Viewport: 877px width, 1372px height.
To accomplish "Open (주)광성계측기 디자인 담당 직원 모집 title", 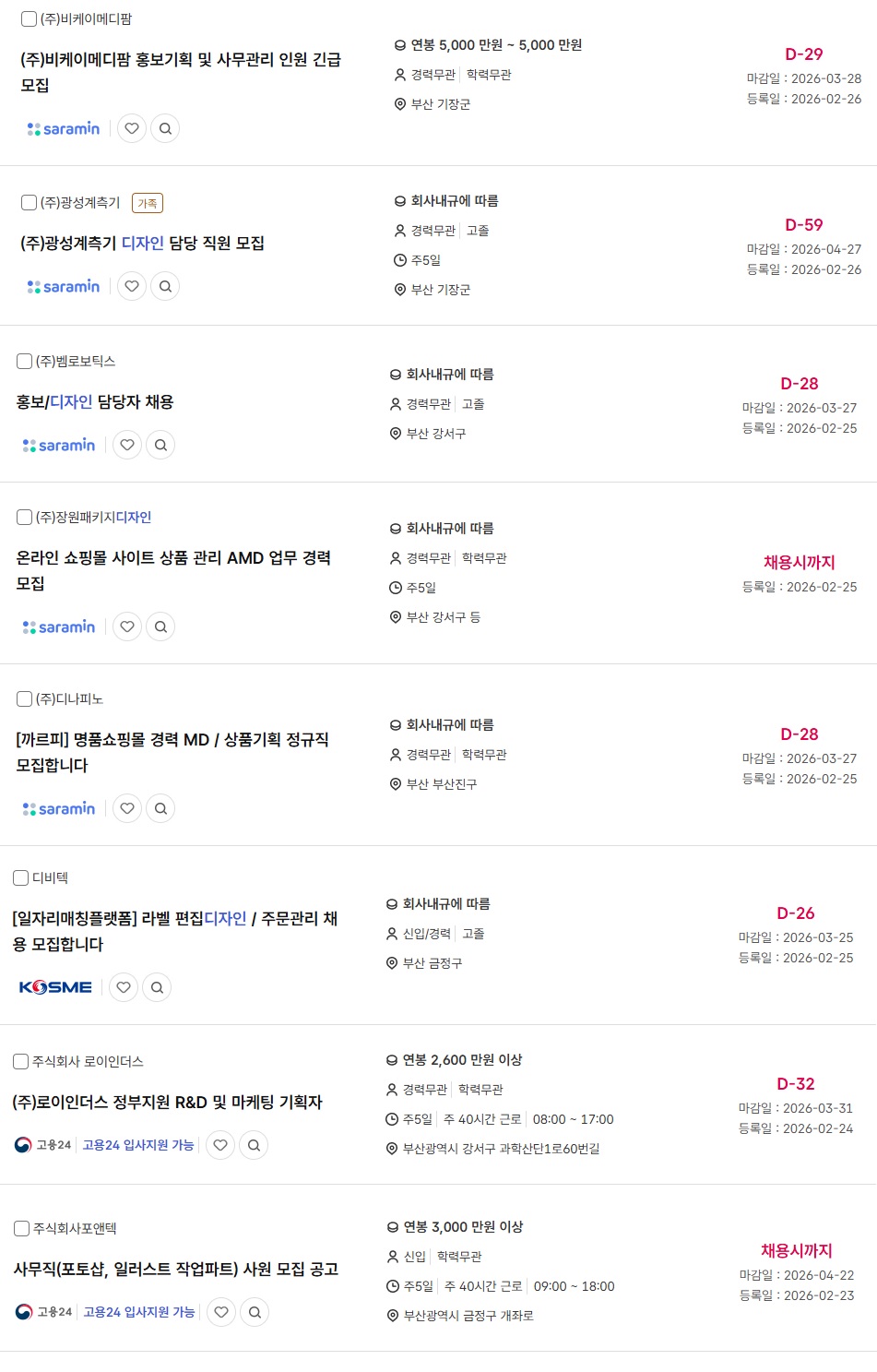I will tap(142, 244).
